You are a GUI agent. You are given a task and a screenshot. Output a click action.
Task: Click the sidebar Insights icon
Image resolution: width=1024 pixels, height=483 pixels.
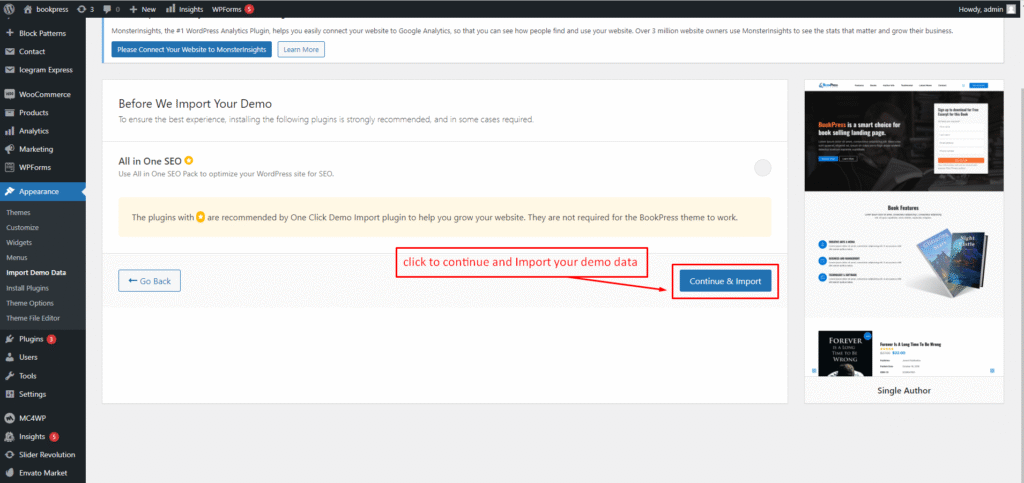[x=10, y=437]
